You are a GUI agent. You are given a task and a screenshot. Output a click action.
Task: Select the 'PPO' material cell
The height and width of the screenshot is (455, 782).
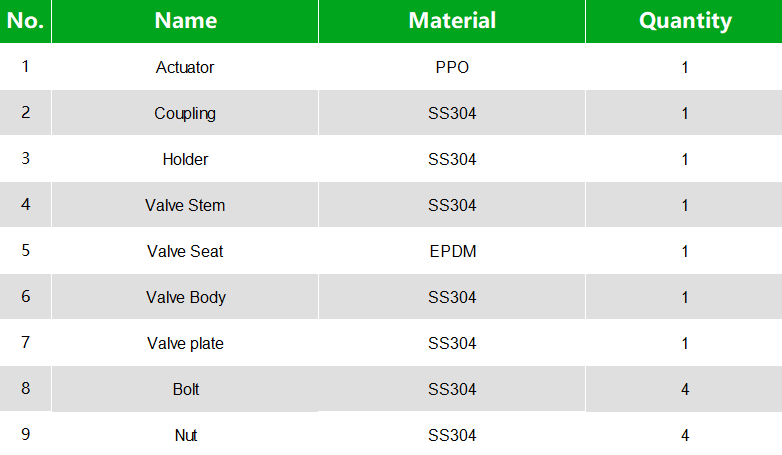pos(452,68)
